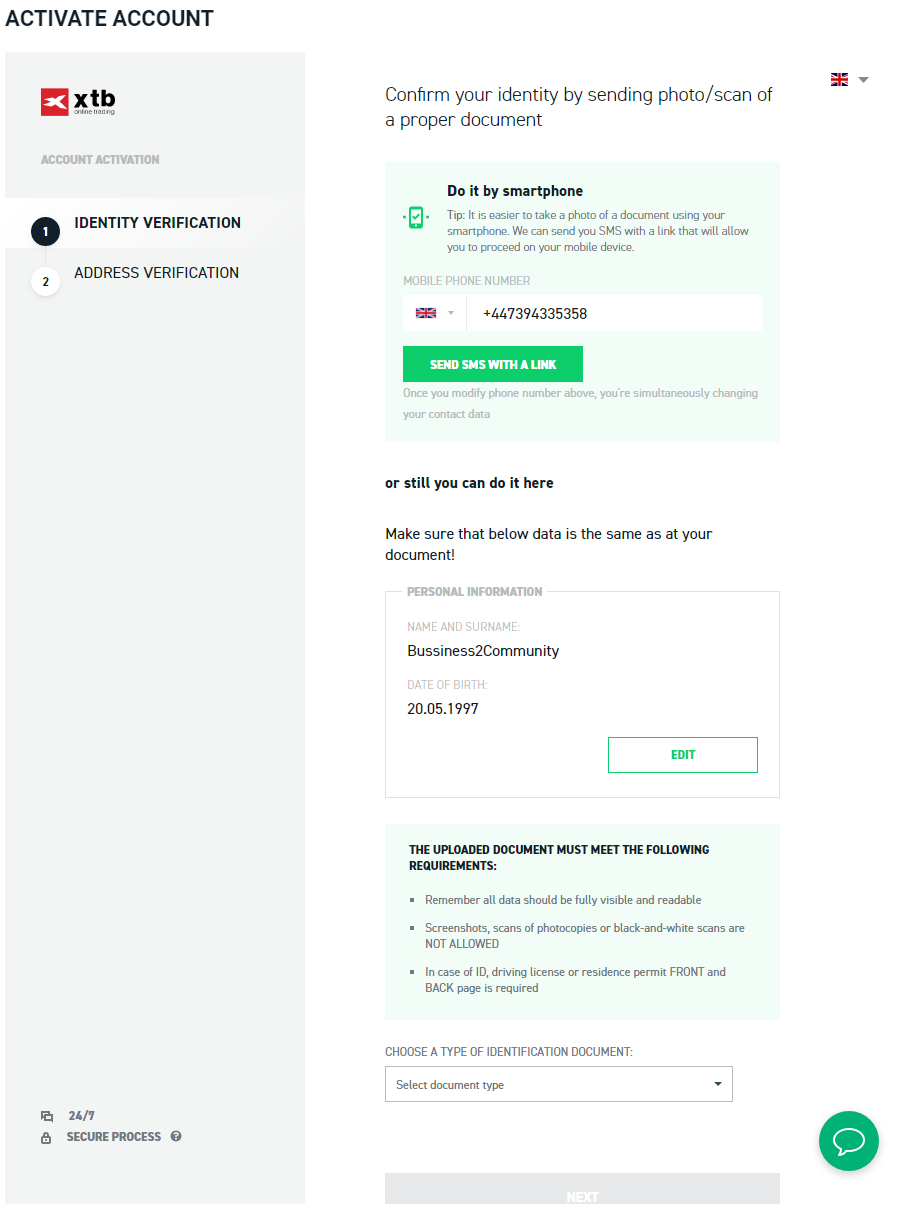Open the Select document type dropdown
899x1212 pixels.
click(559, 1084)
